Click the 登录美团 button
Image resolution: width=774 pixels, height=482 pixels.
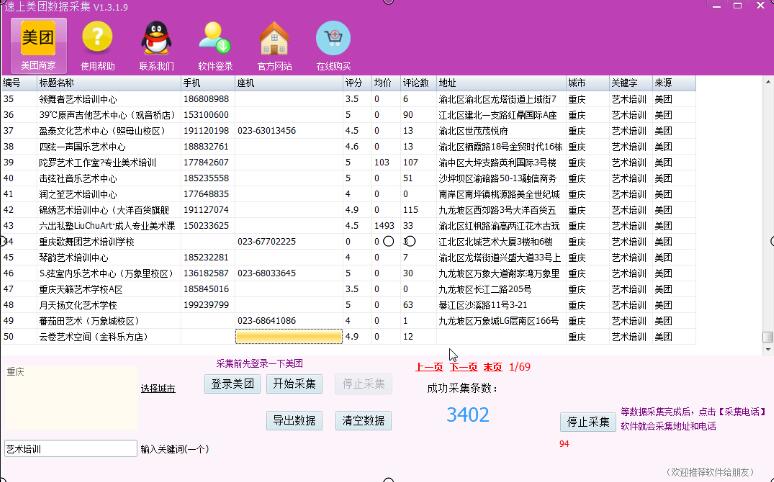pos(232,384)
